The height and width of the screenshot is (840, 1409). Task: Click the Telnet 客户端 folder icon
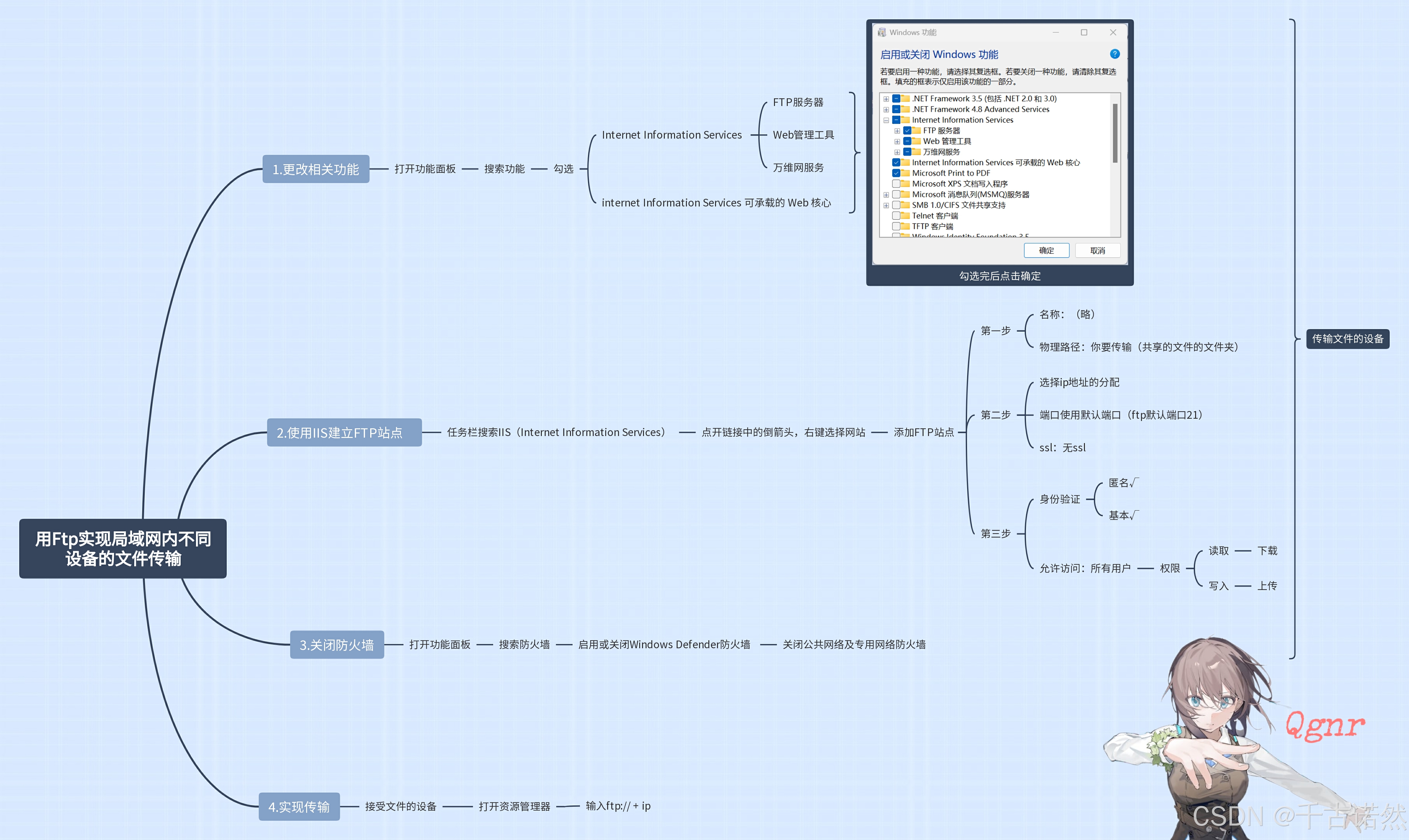click(905, 216)
